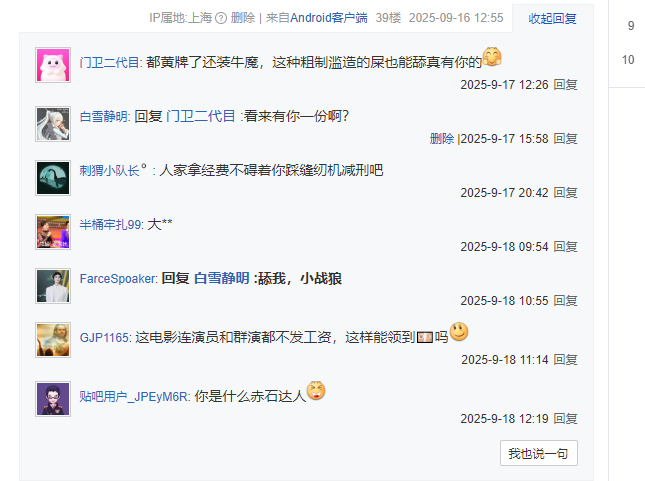Open the Android客户端 link
Image resolution: width=645 pixels, height=481 pixels.
(x=329, y=18)
